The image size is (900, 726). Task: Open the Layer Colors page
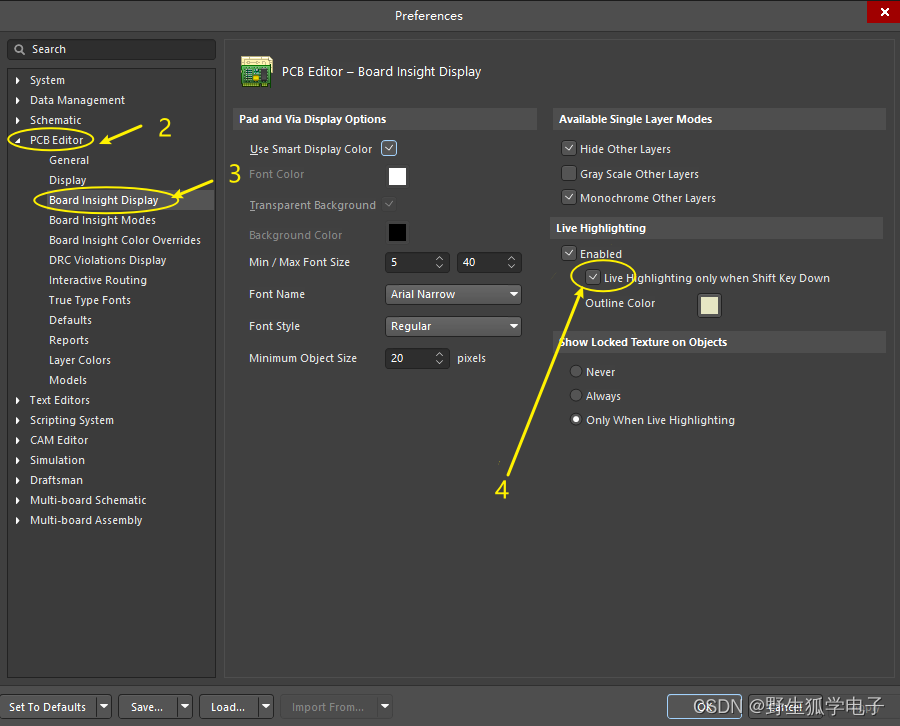click(80, 360)
